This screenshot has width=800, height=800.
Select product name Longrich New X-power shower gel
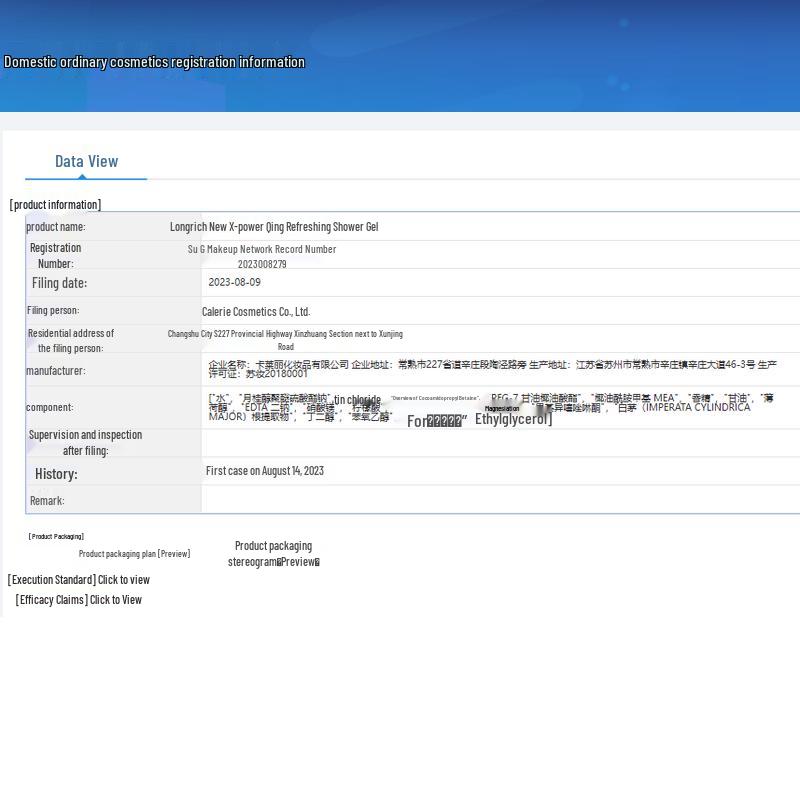(274, 227)
